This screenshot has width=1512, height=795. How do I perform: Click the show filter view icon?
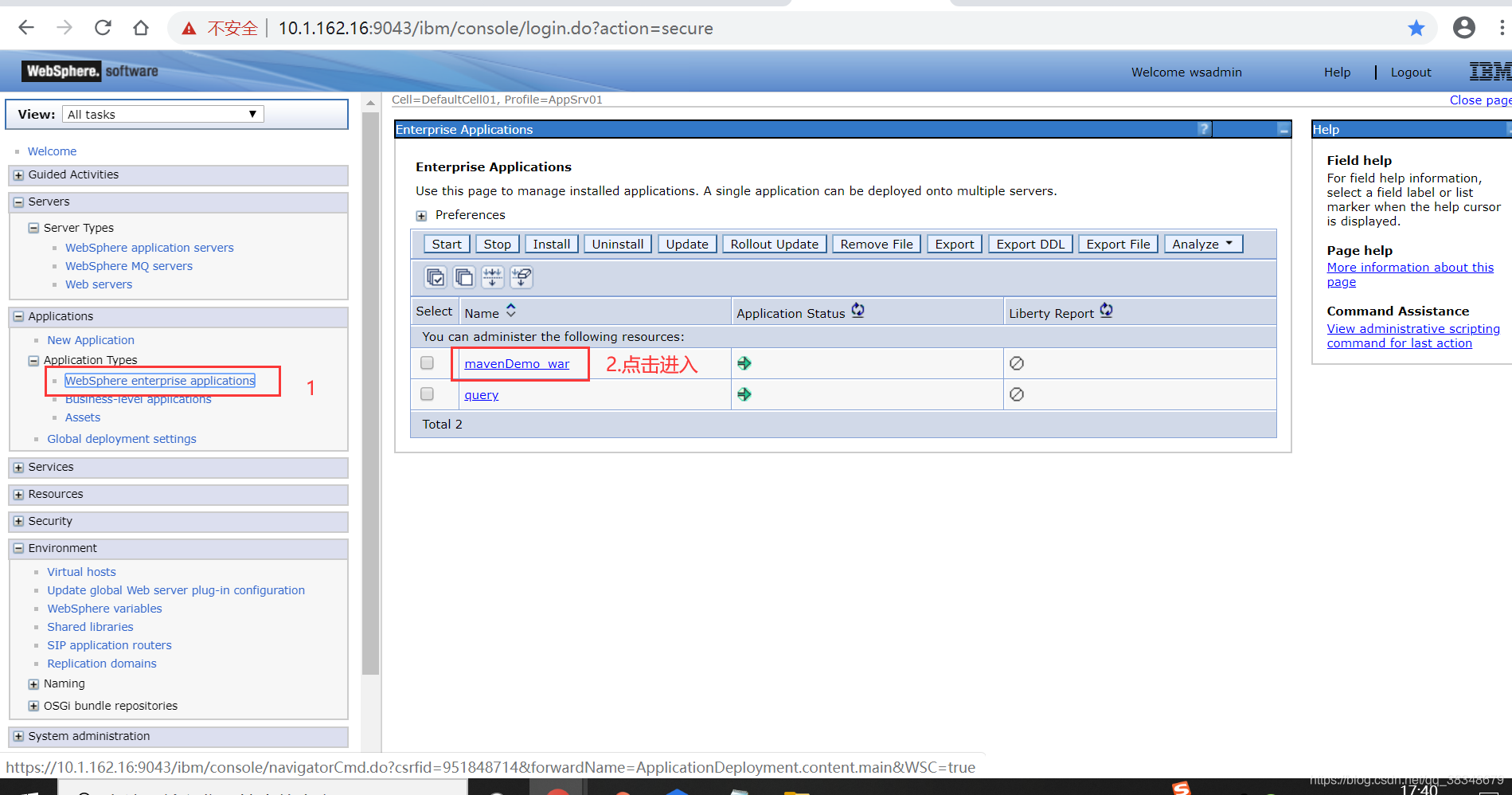[x=493, y=277]
